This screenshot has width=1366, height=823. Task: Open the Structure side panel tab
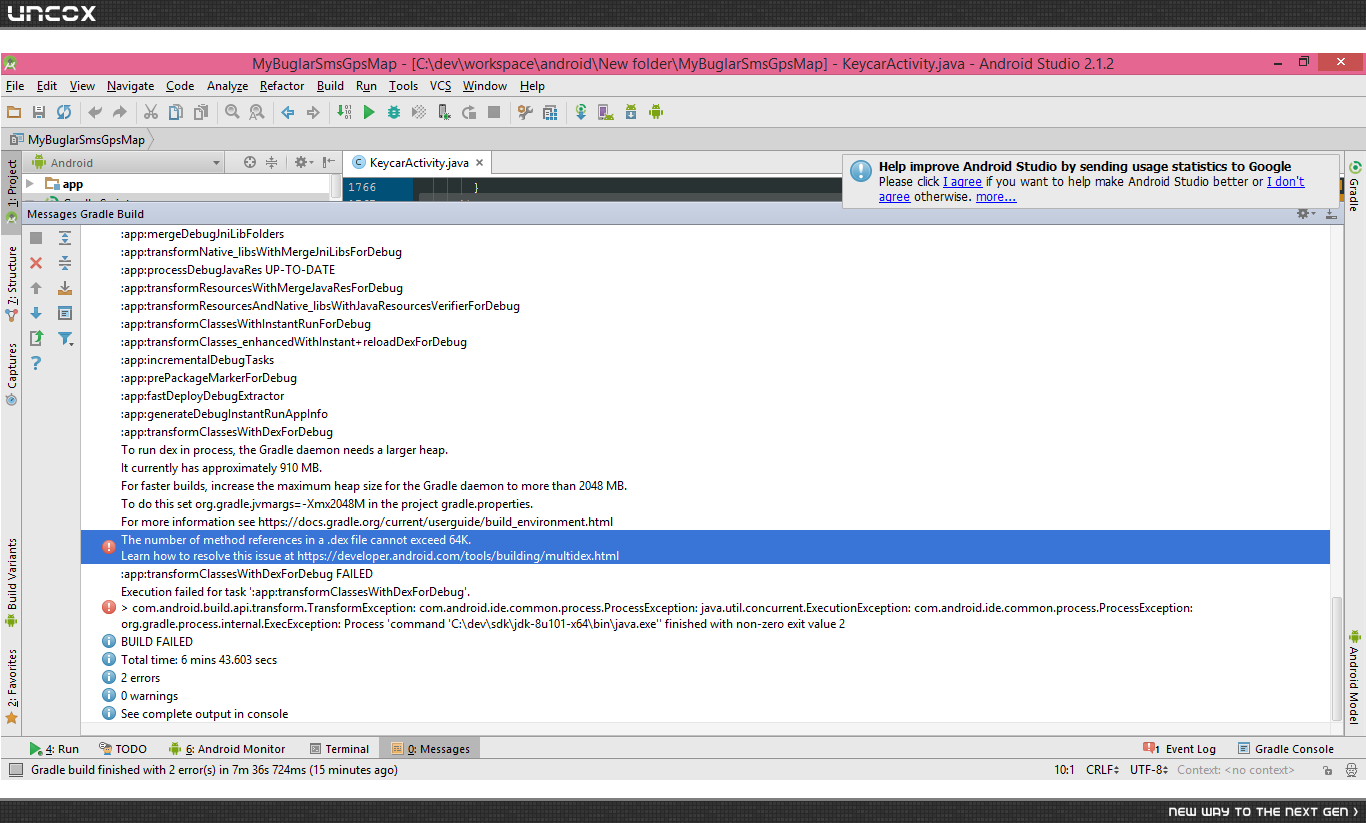point(12,283)
